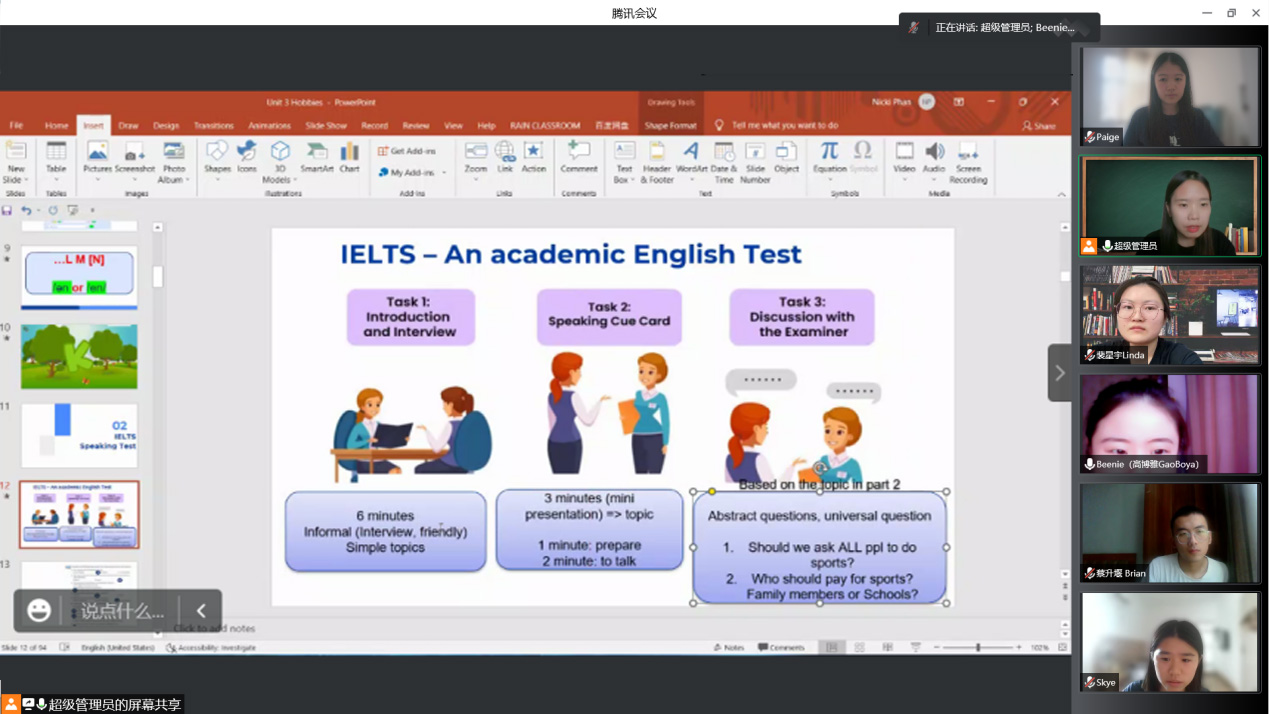Switch to Reading view
The height and width of the screenshot is (714, 1269).
(887, 648)
